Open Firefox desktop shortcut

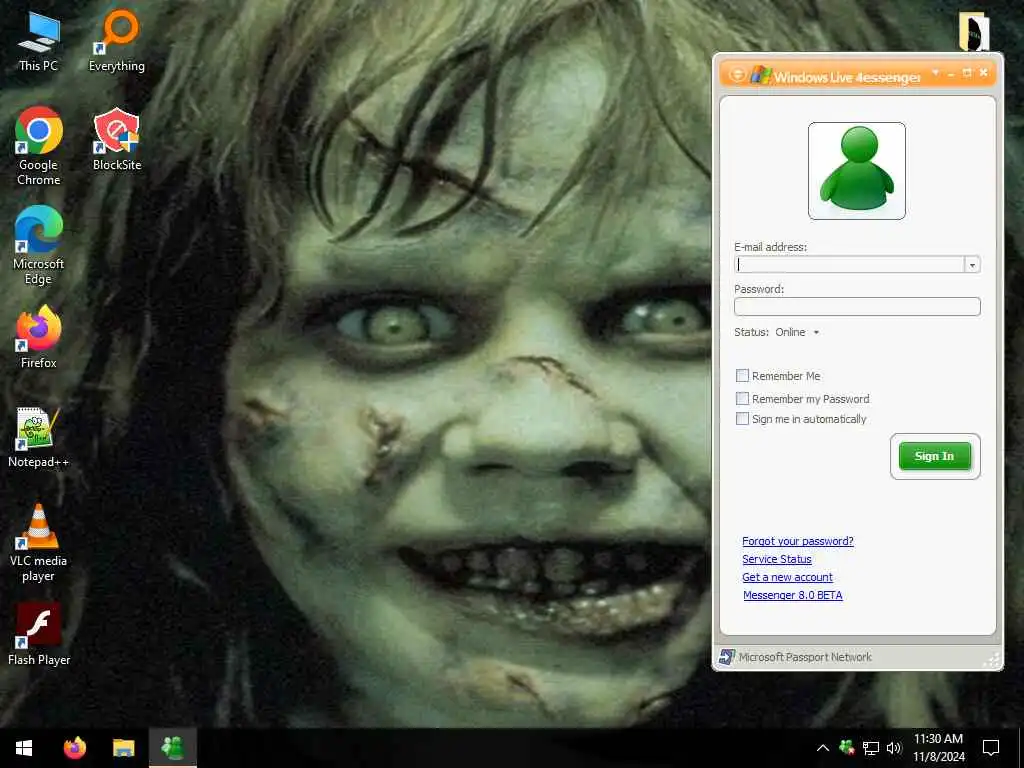39,337
